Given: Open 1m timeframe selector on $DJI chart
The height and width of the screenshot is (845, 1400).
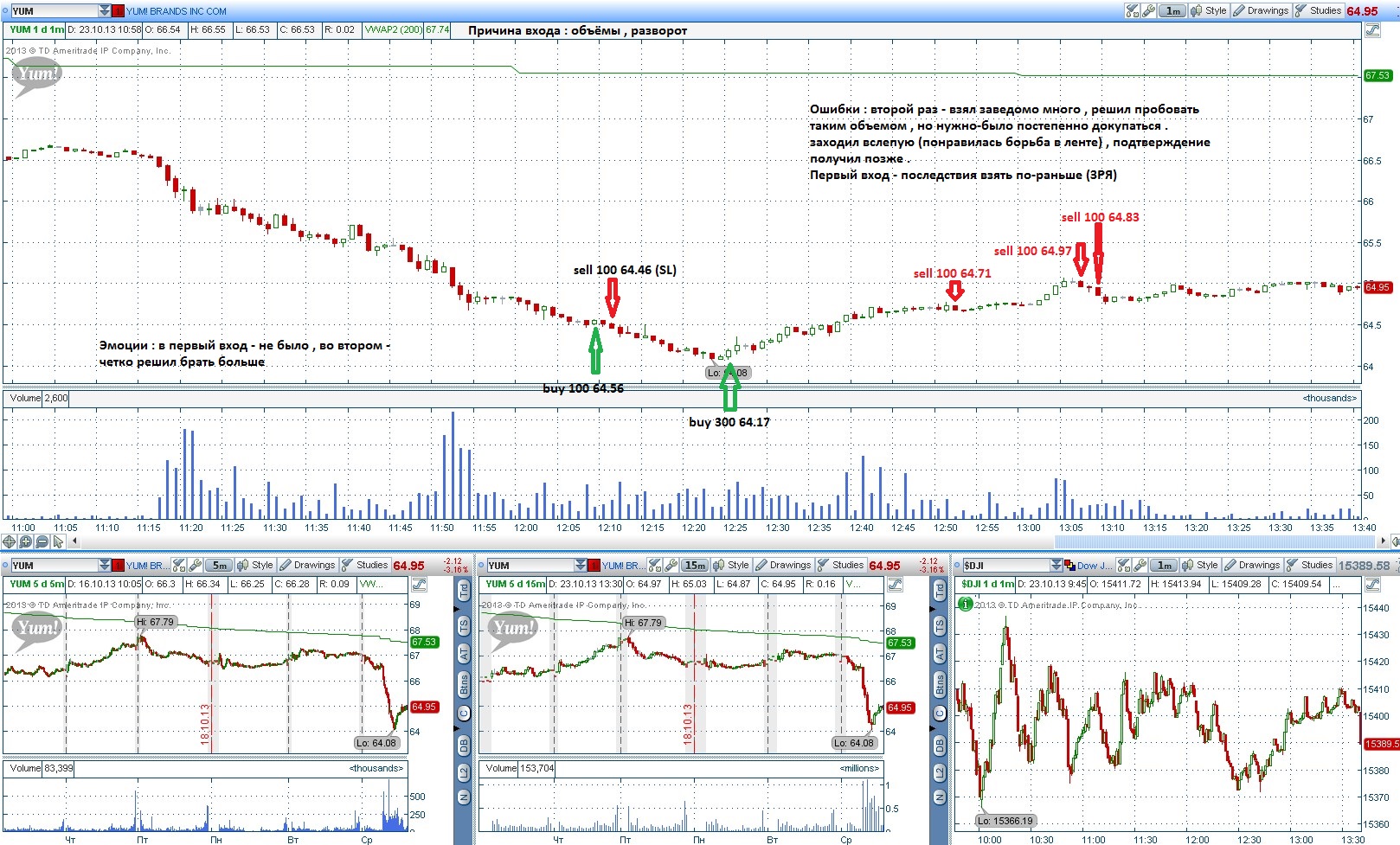Looking at the screenshot, I should coord(1165,565).
